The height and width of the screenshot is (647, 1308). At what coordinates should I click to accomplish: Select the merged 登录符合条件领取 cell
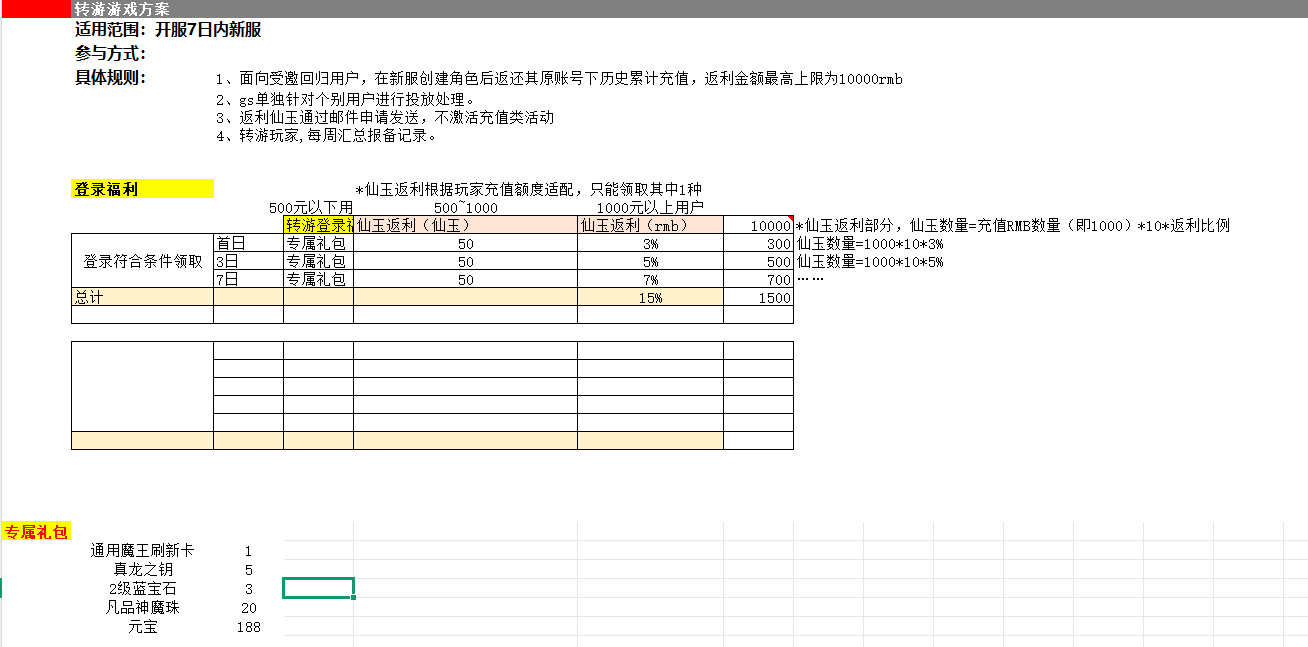click(x=142, y=262)
